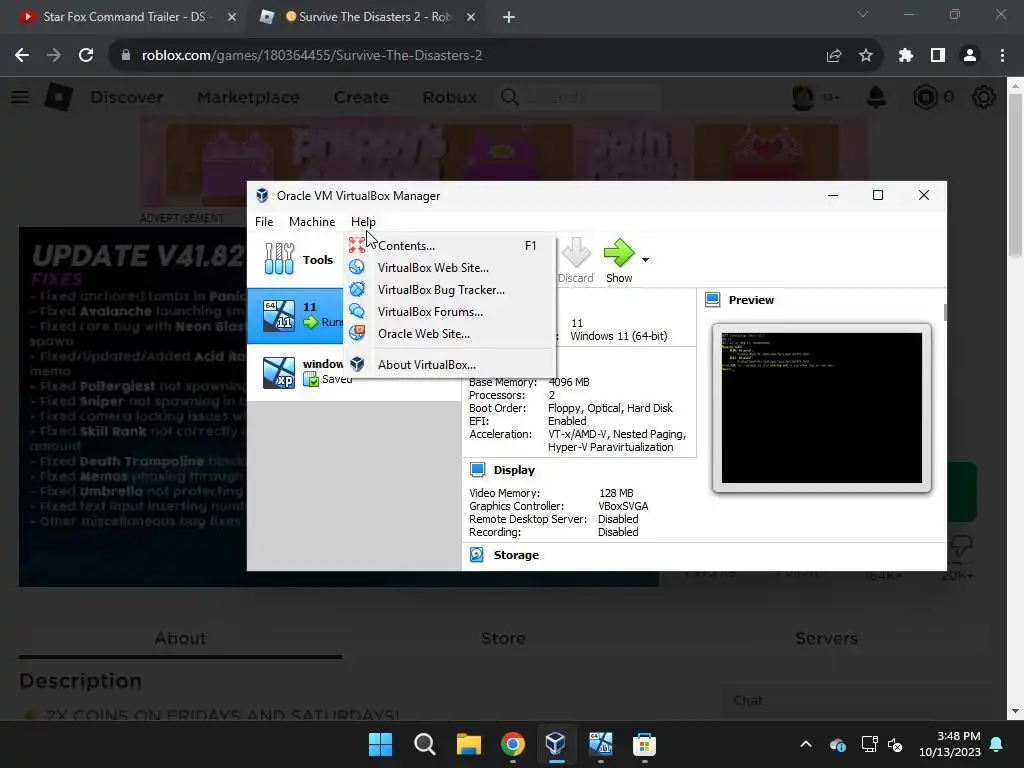
Task: Open the Chrome profile icon
Action: [970, 56]
